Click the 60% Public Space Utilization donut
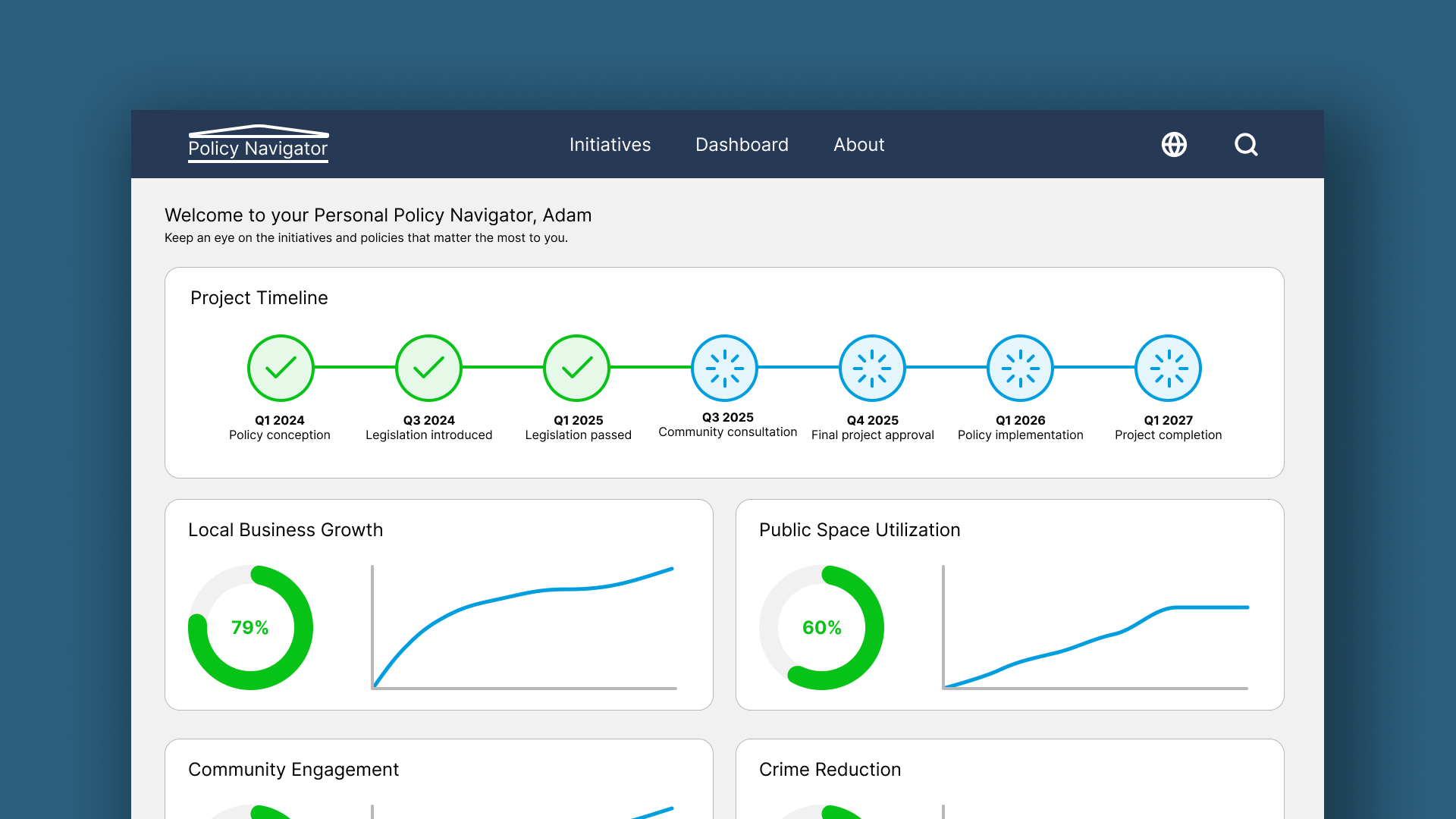 [x=821, y=627]
